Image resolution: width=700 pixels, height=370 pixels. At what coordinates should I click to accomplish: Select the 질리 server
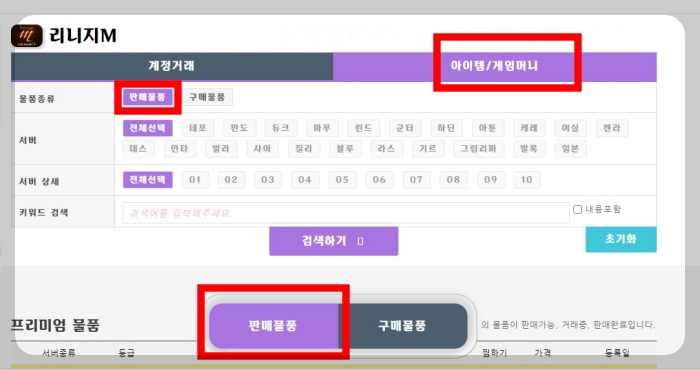click(x=304, y=149)
